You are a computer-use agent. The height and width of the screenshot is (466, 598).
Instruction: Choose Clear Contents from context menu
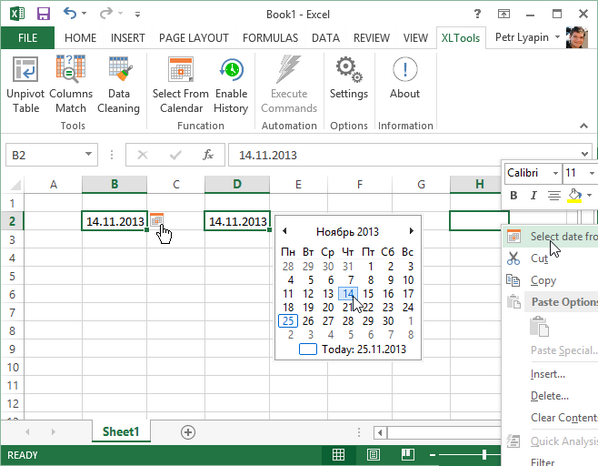coord(550,418)
